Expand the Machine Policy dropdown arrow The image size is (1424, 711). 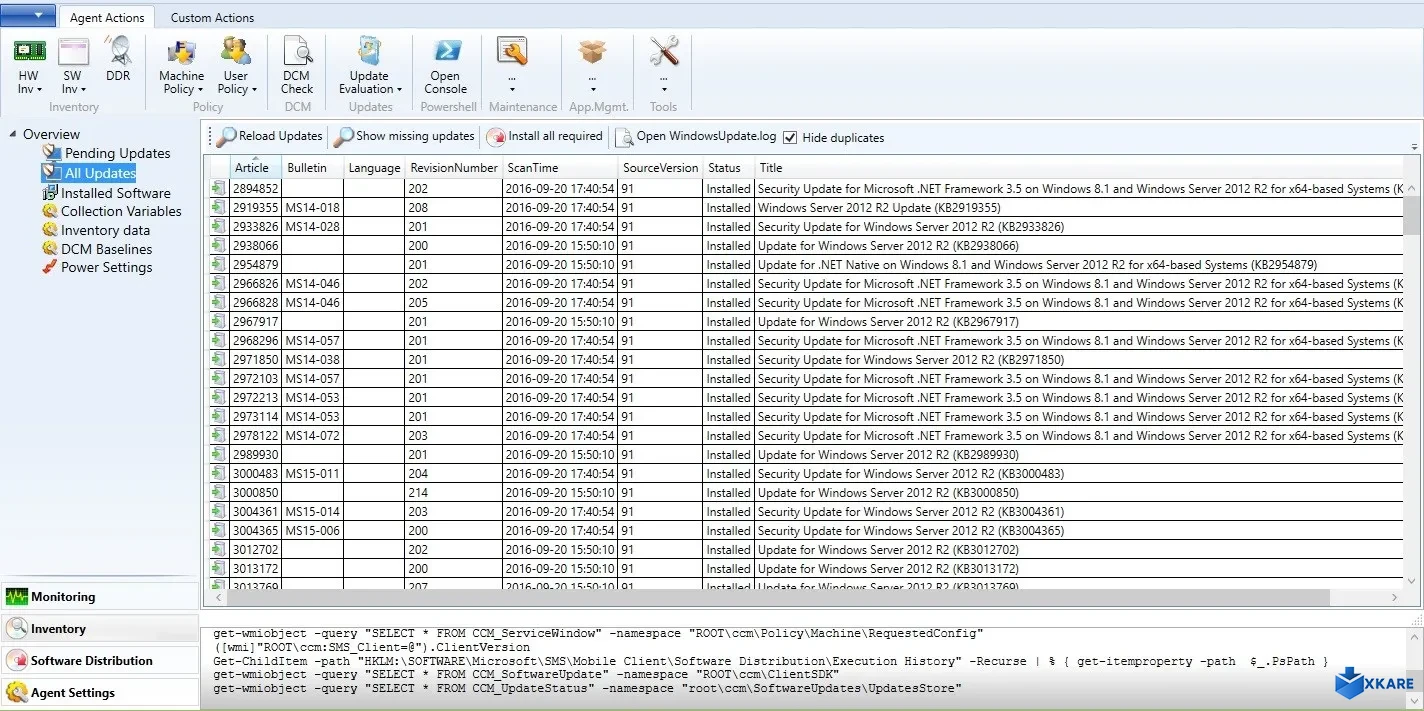pyautogui.click(x=199, y=89)
